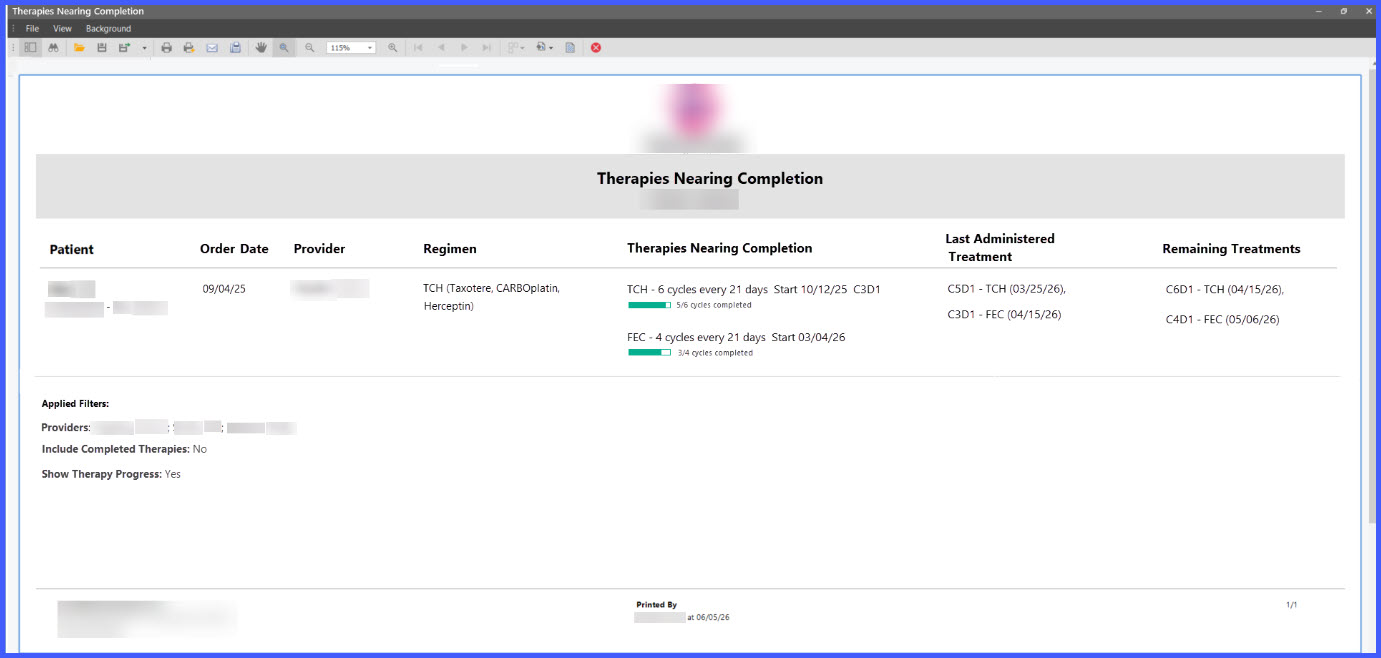Close the Therapies Nearing Completion window
Screen dimensions: 1381x658
pos(1368,11)
